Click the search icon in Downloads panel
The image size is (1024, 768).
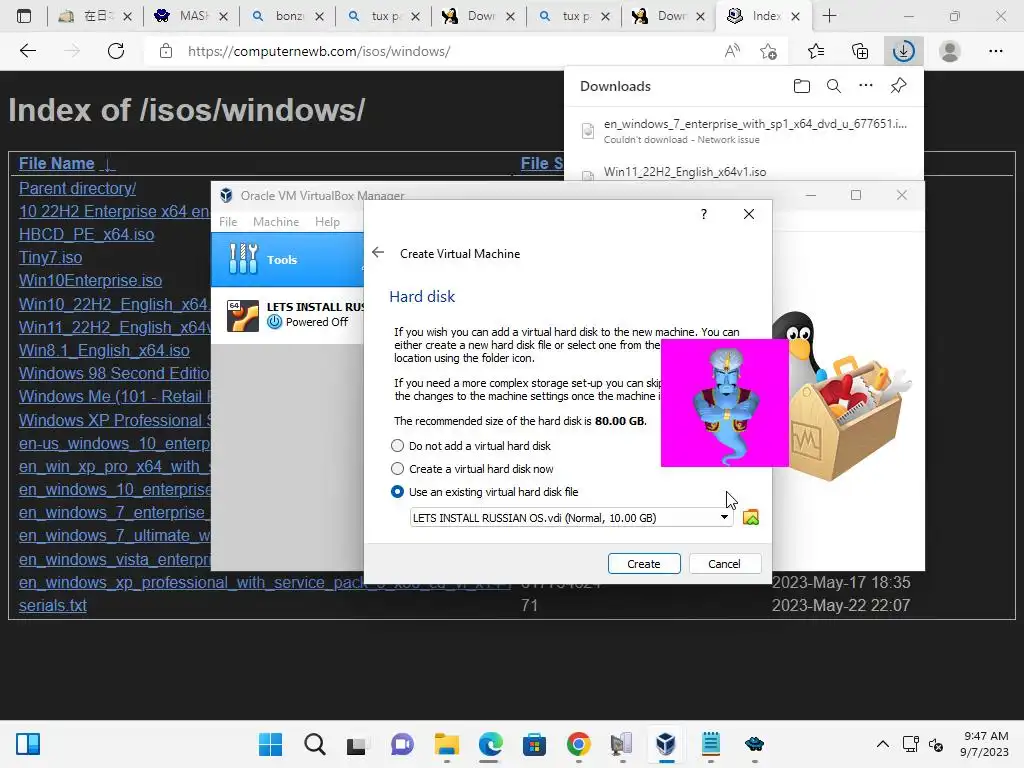coord(833,86)
